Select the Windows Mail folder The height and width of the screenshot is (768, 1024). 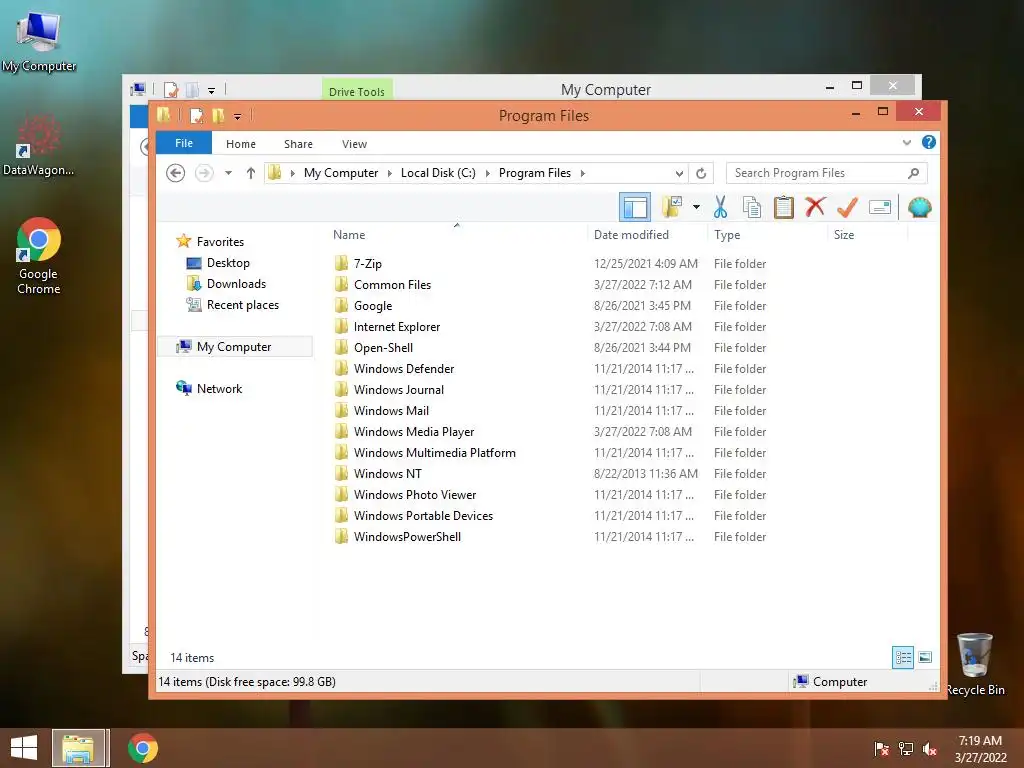click(391, 411)
